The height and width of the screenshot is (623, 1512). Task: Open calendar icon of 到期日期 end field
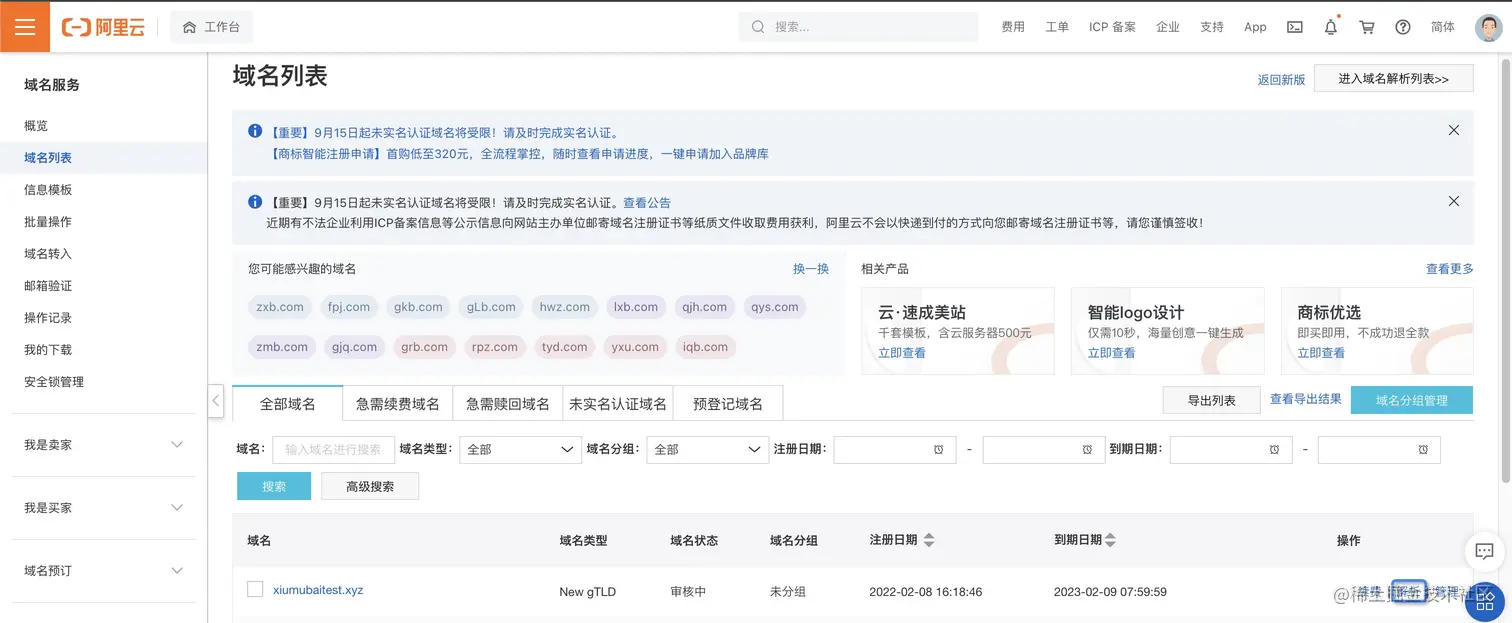(1423, 450)
